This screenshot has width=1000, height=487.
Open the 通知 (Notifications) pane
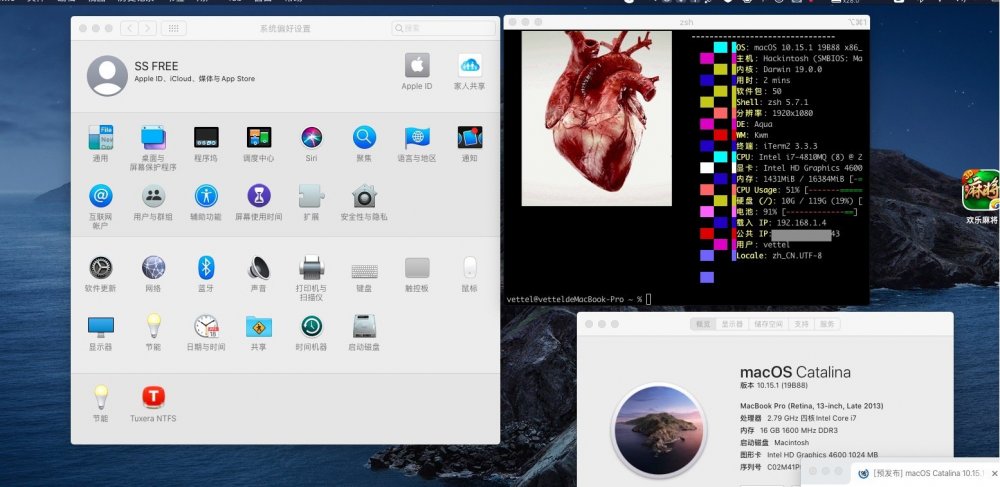(469, 138)
